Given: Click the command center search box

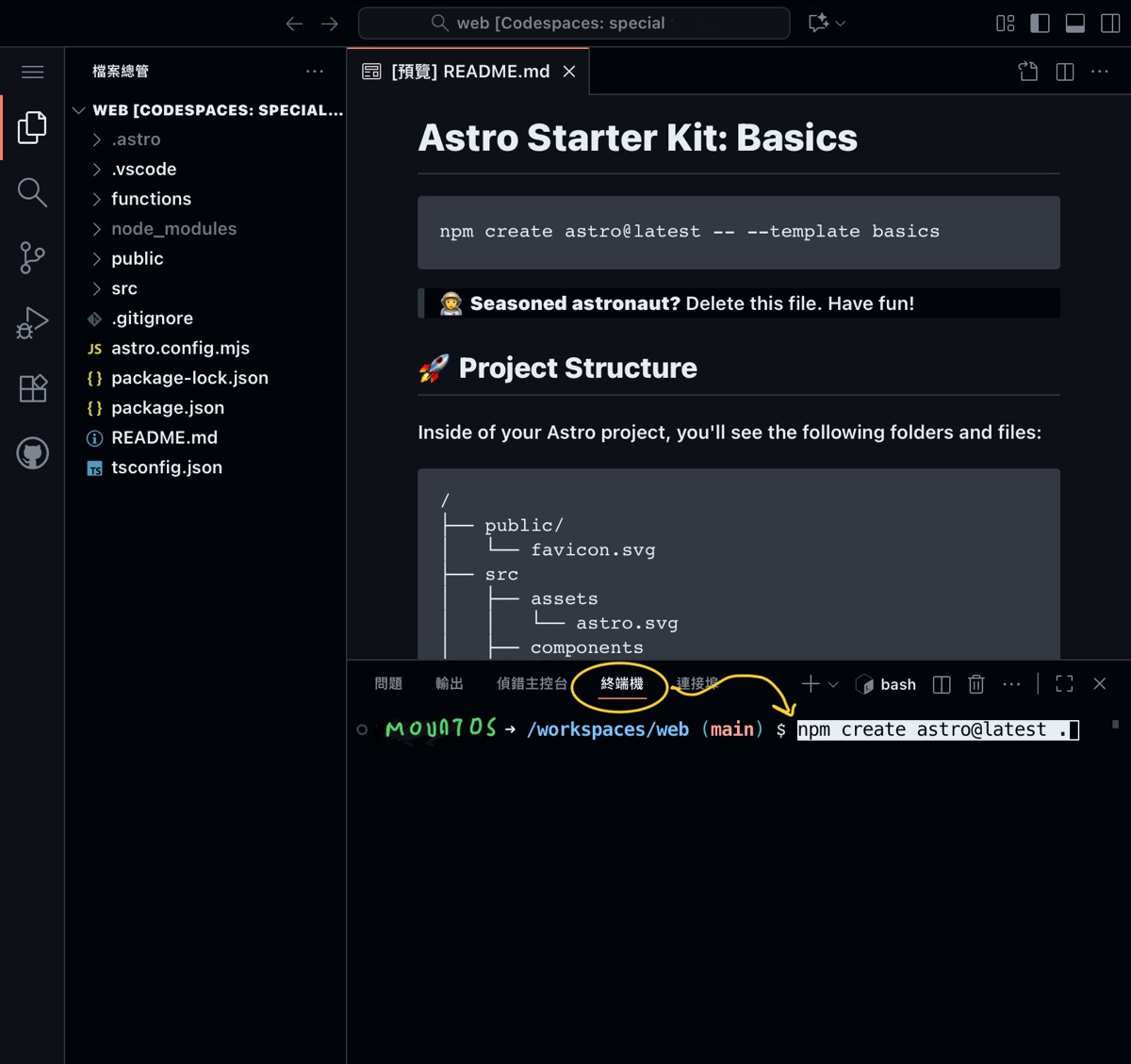Looking at the screenshot, I should [574, 24].
